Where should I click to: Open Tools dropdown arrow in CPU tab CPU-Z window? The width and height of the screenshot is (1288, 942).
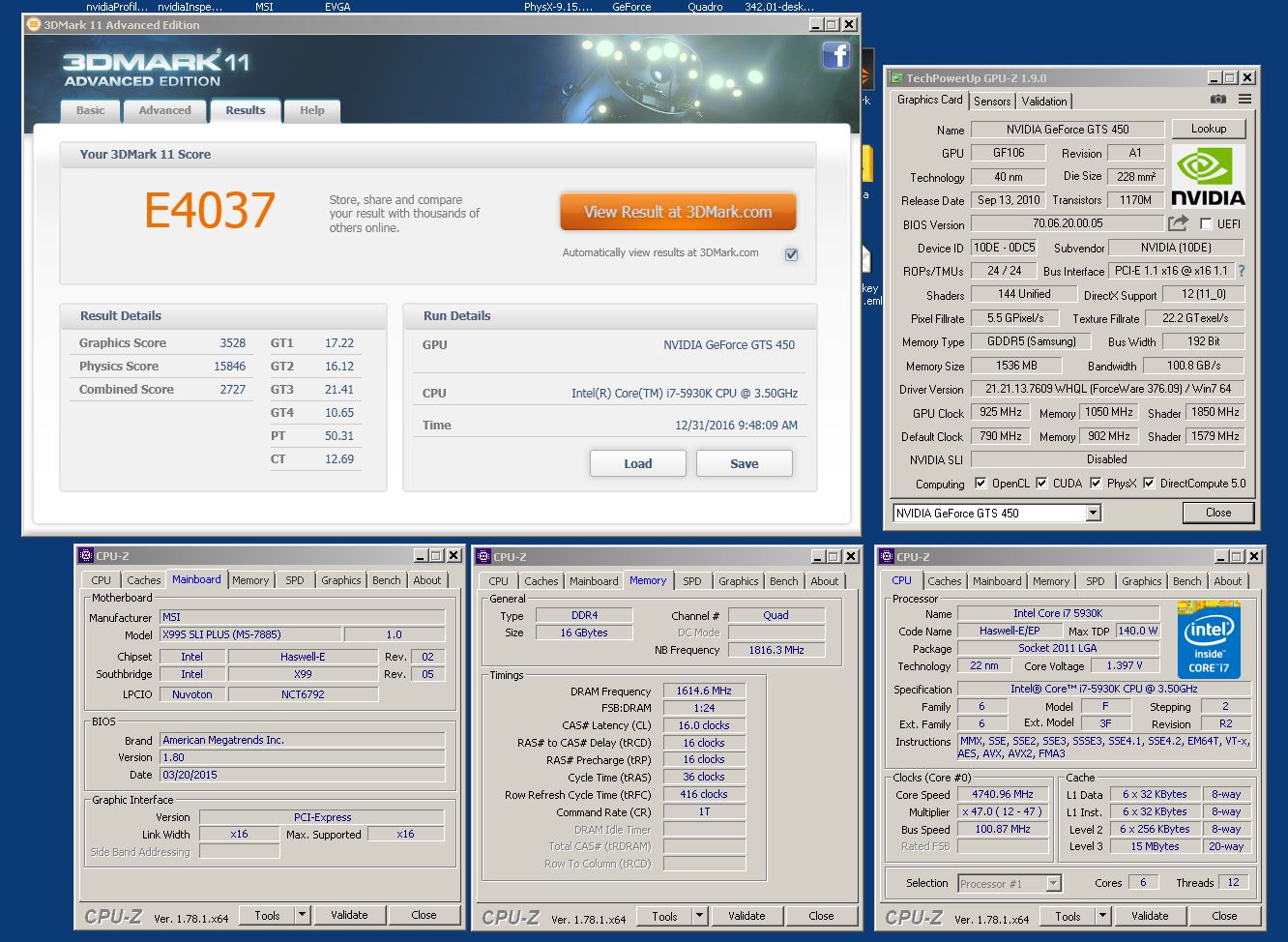tap(1101, 916)
